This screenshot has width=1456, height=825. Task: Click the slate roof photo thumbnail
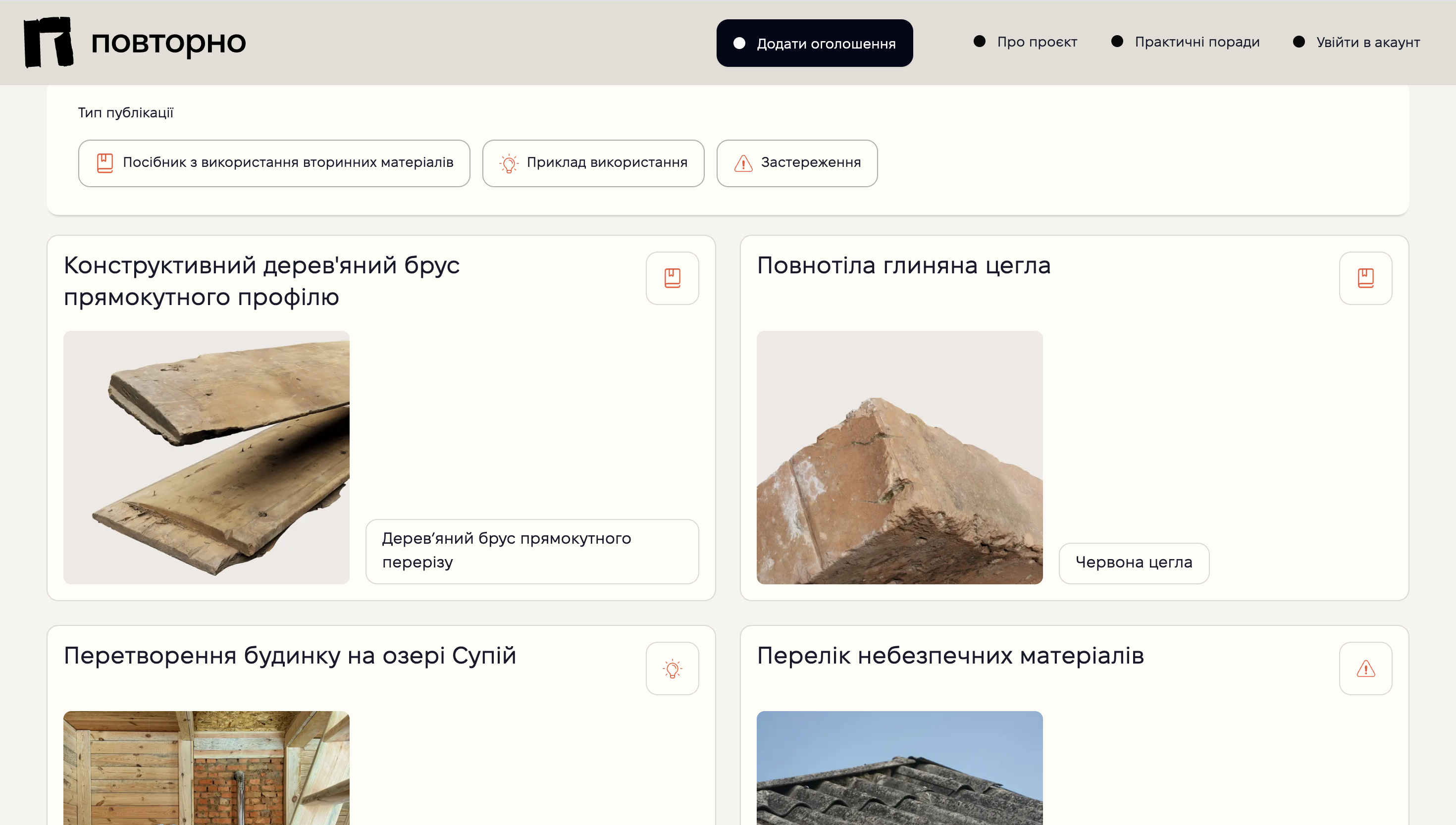pos(900,768)
